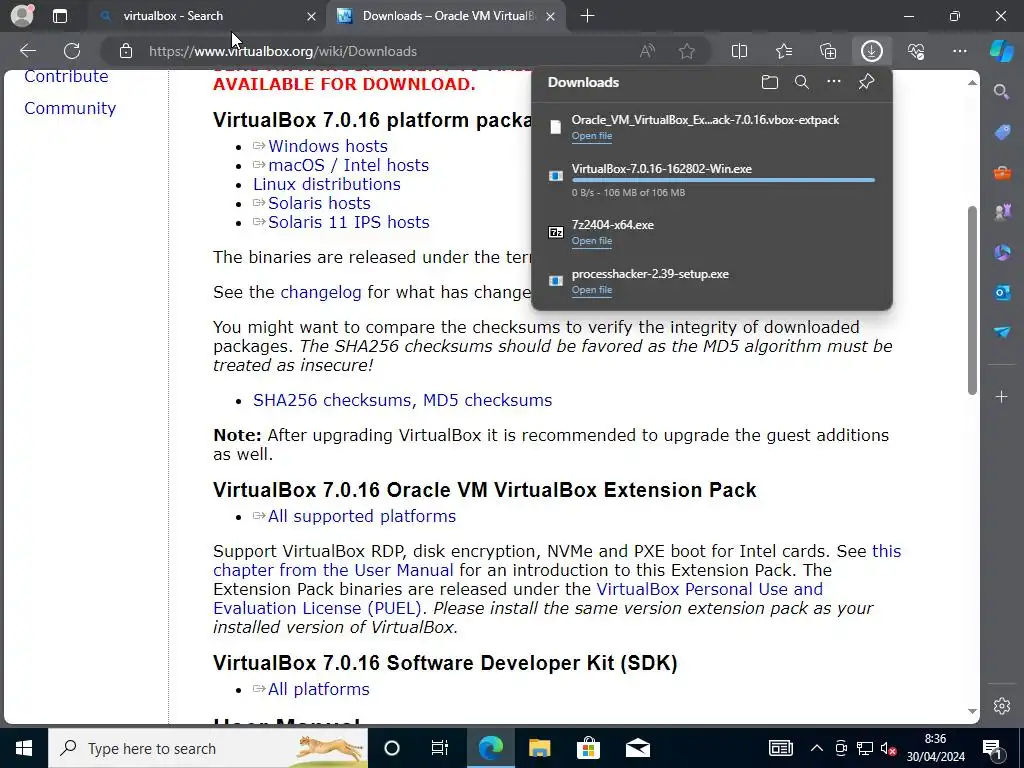Viewport: 1024px width, 768px height.
Task: Click the browser profile avatar
Action: pos(22,16)
